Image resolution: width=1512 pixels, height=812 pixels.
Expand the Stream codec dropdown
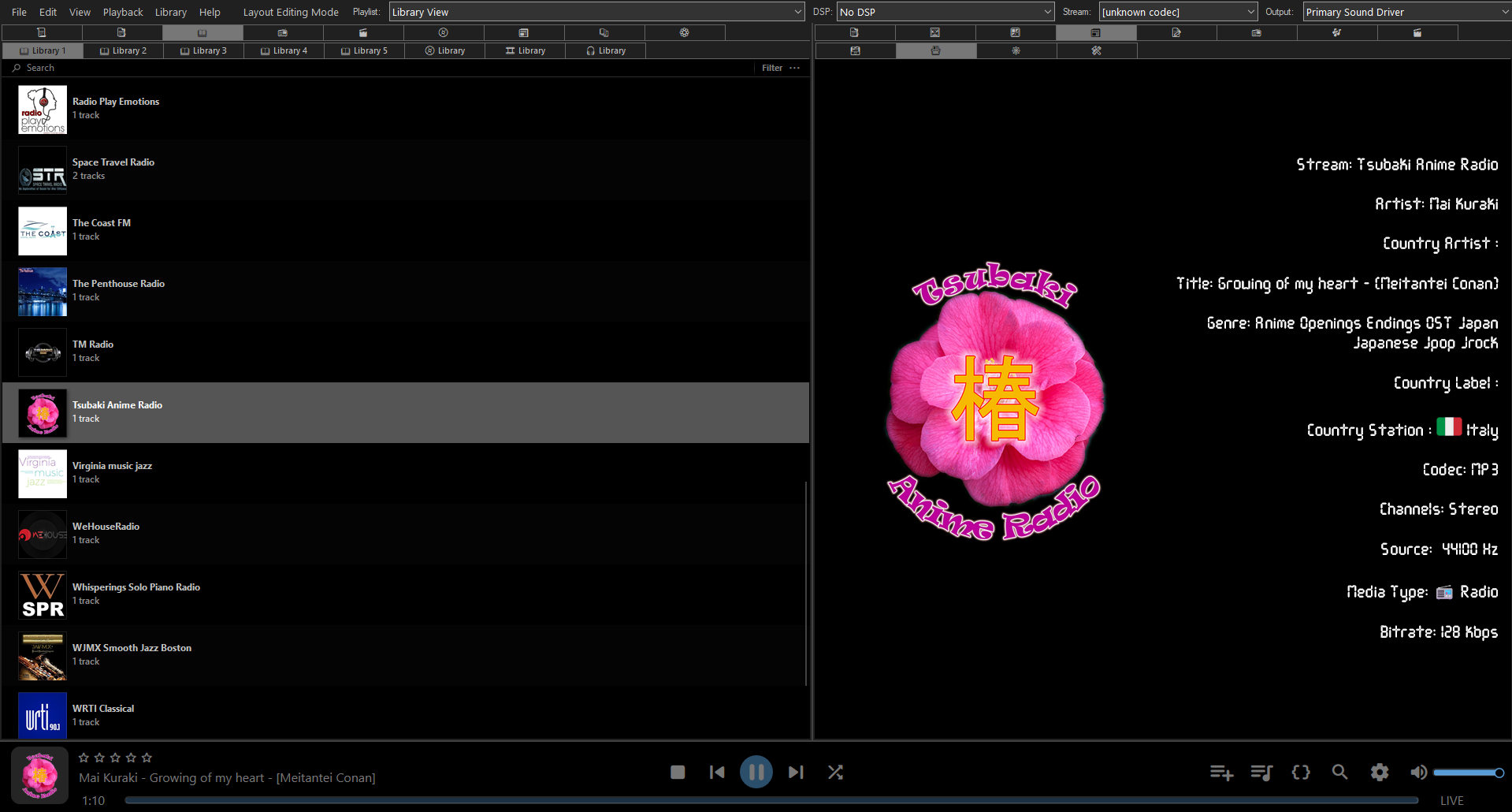tap(1178, 12)
